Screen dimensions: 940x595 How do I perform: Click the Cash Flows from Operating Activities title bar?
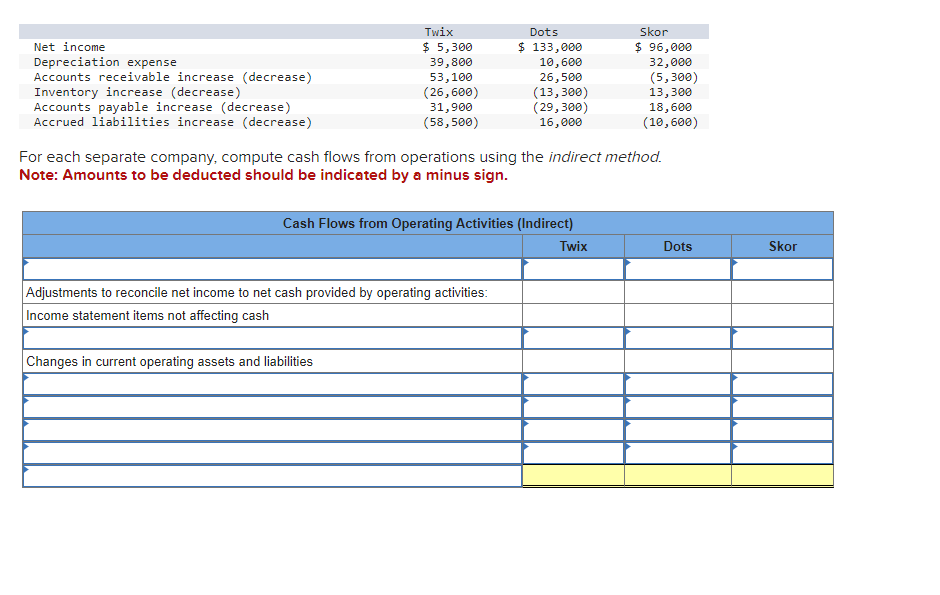[x=428, y=223]
